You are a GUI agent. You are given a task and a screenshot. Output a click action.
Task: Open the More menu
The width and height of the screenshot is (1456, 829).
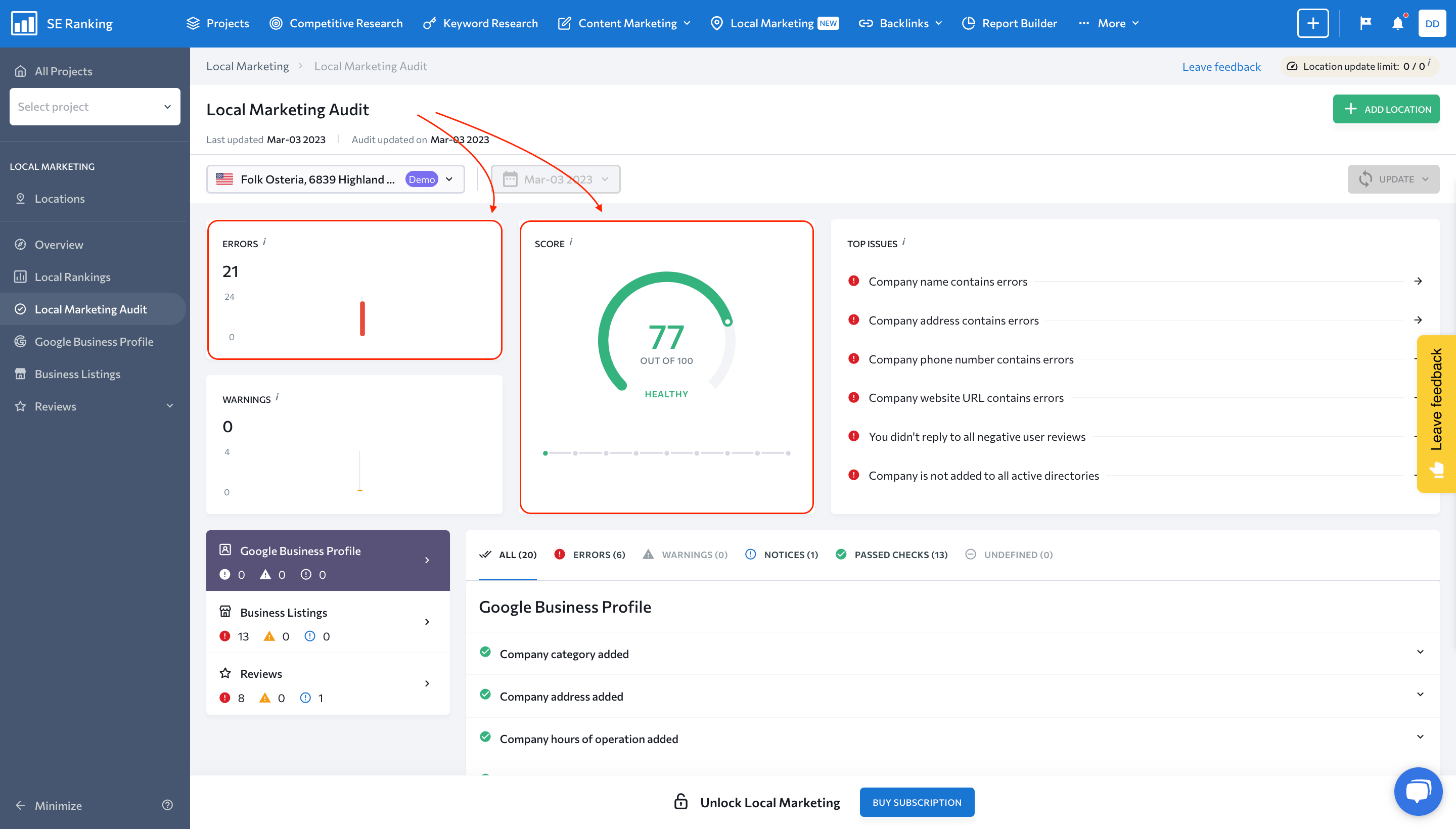tap(1108, 23)
